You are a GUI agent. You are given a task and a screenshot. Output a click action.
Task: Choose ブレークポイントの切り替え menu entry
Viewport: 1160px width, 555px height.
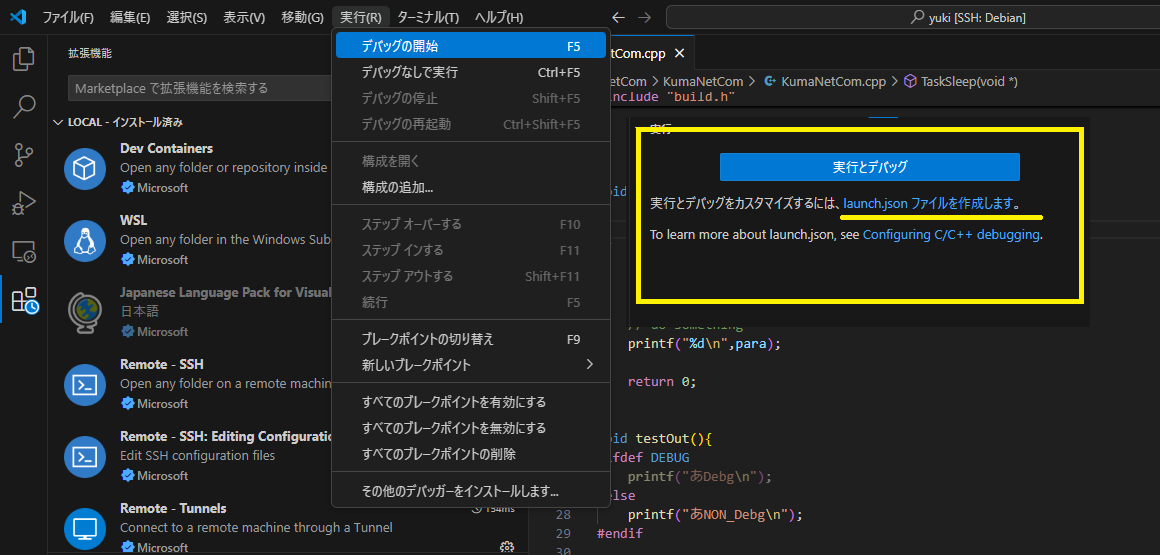click(471, 339)
